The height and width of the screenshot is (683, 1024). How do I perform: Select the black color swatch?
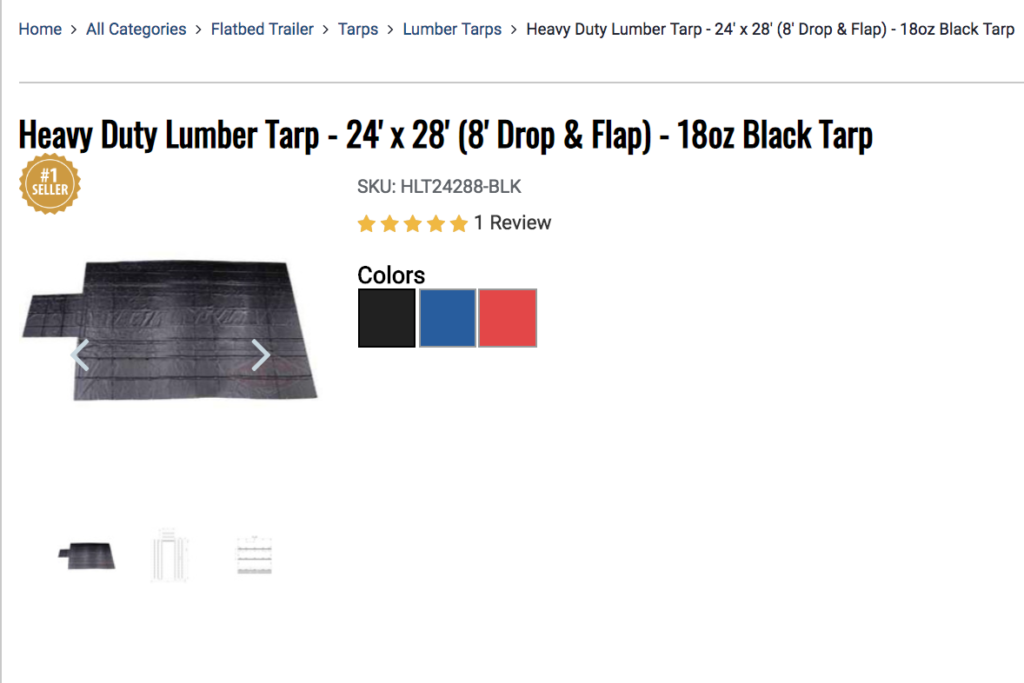[x=387, y=318]
